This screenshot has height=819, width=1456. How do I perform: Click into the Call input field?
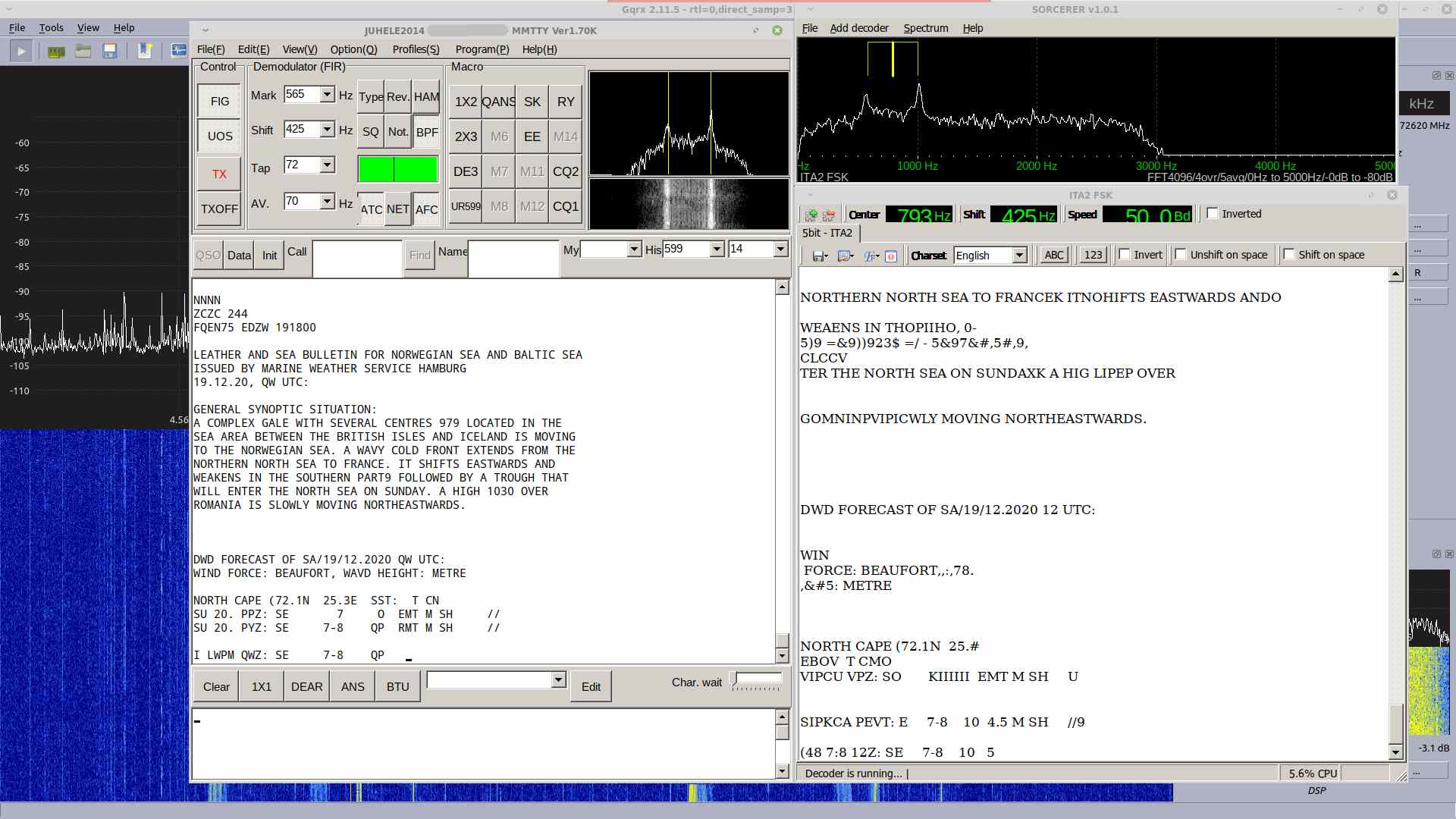tap(356, 259)
